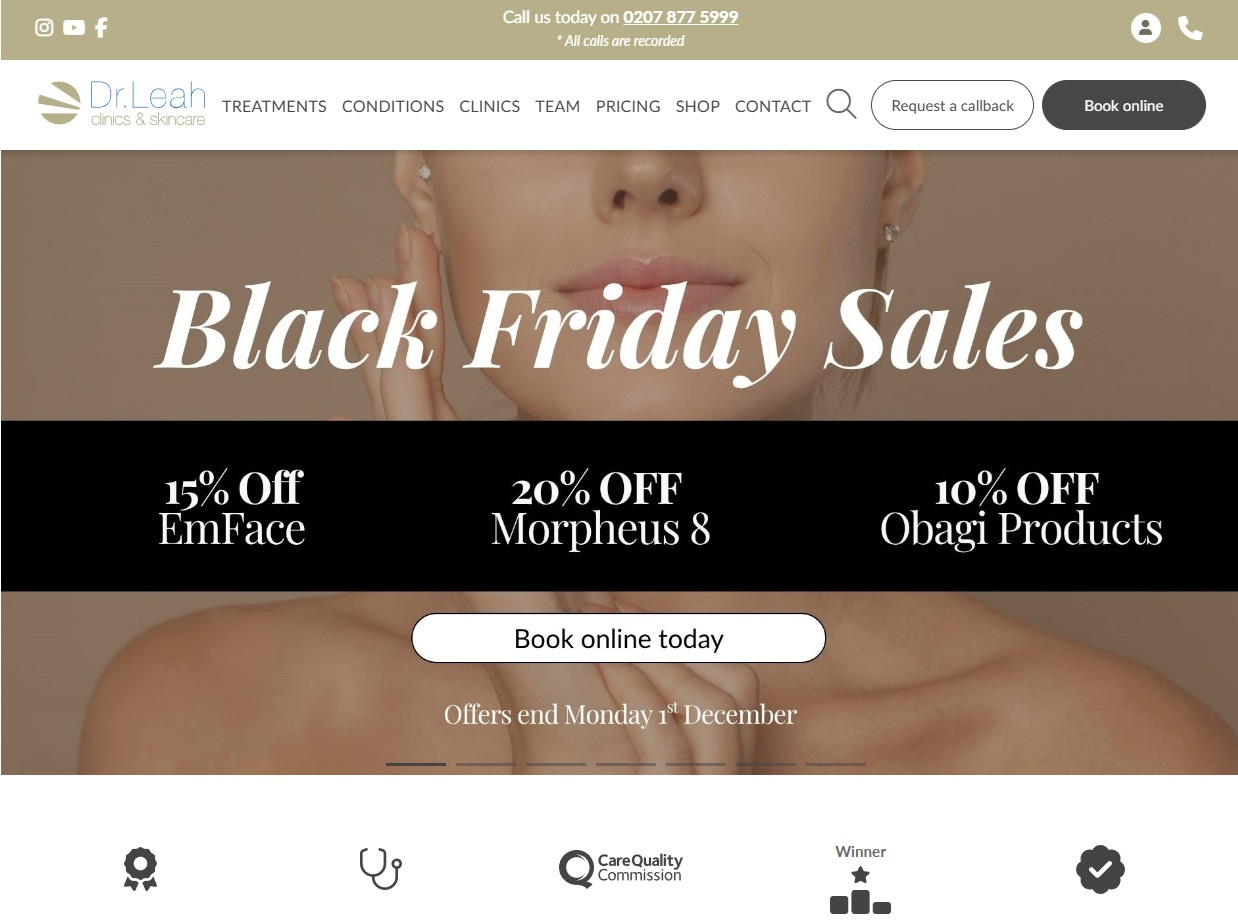Viewport: 1238px width, 921px height.
Task: Click the phone call icon
Action: click(x=1190, y=28)
